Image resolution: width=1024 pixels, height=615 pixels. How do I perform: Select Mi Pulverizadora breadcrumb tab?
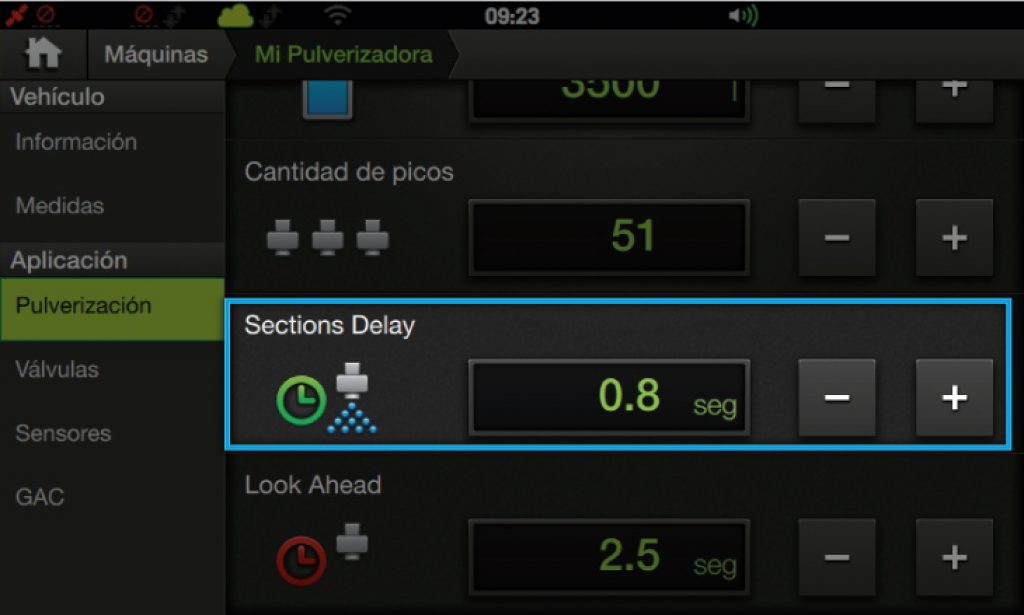click(344, 54)
